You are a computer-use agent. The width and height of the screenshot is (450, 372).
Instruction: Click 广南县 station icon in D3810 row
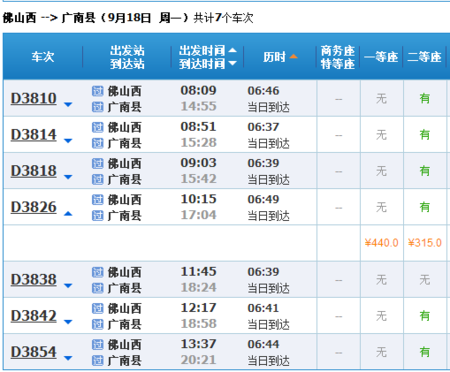pos(97,107)
